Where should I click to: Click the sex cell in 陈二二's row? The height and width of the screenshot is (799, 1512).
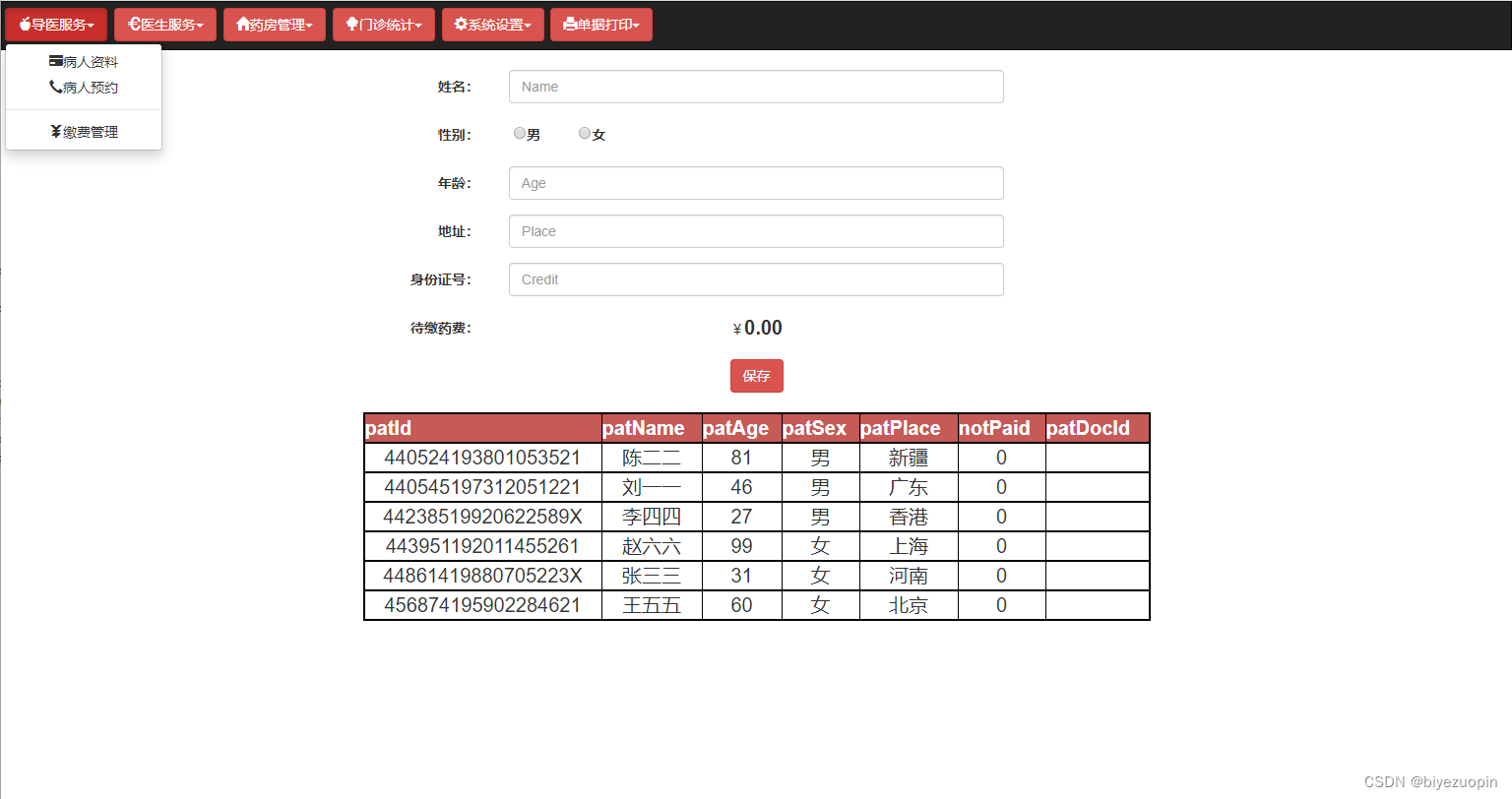tap(820, 458)
